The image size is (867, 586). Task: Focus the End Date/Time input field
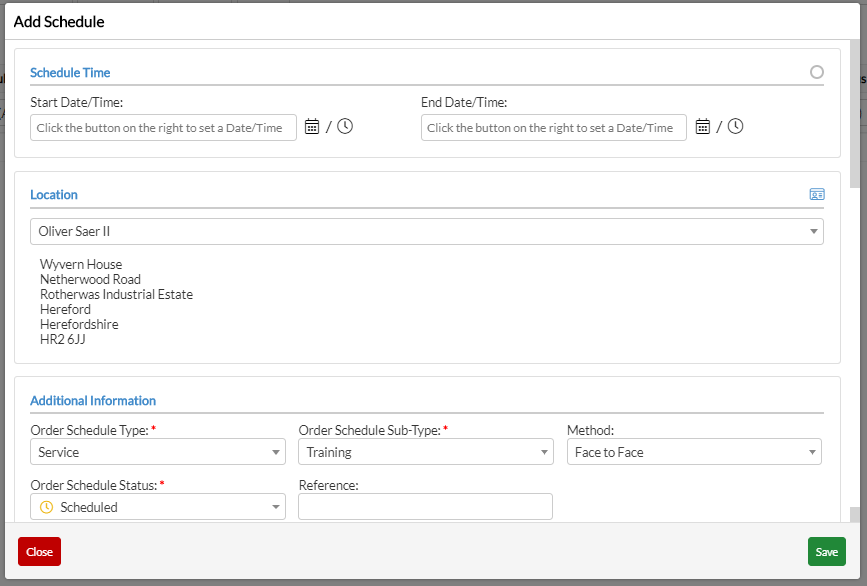[x=553, y=128]
